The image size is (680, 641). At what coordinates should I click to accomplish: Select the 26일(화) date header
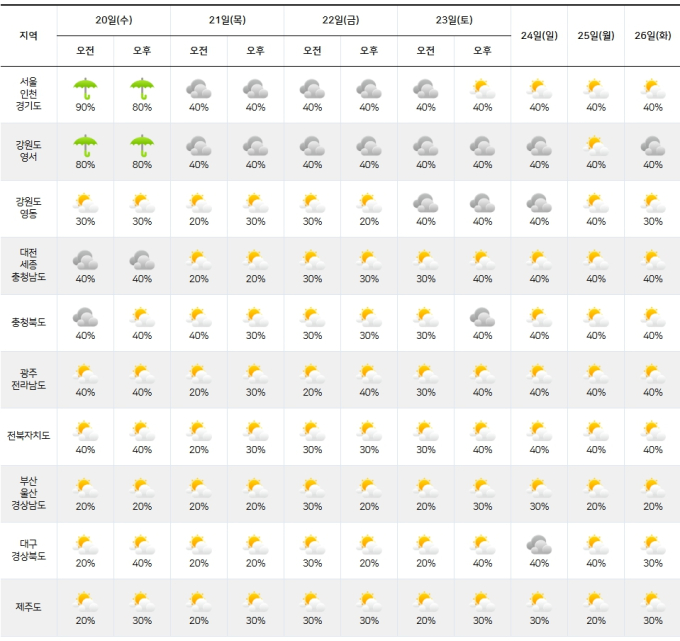coord(653,36)
